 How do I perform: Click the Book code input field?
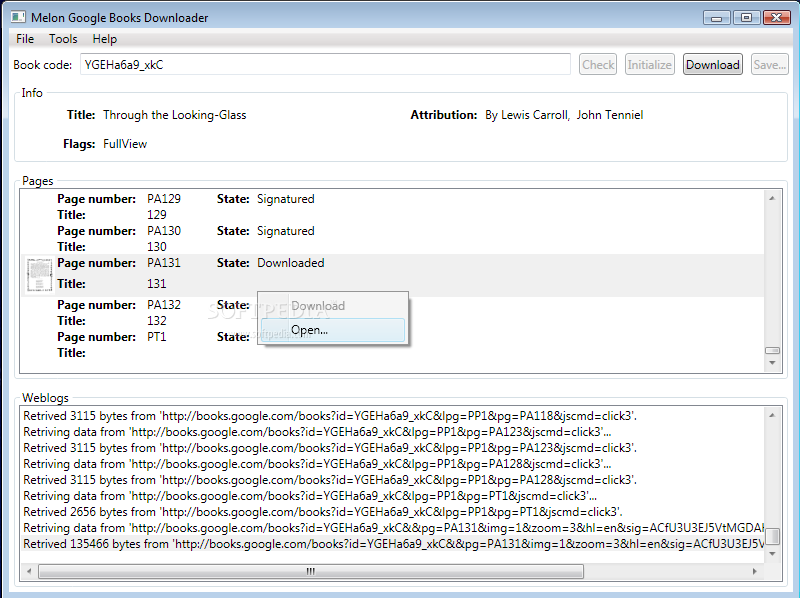(325, 65)
